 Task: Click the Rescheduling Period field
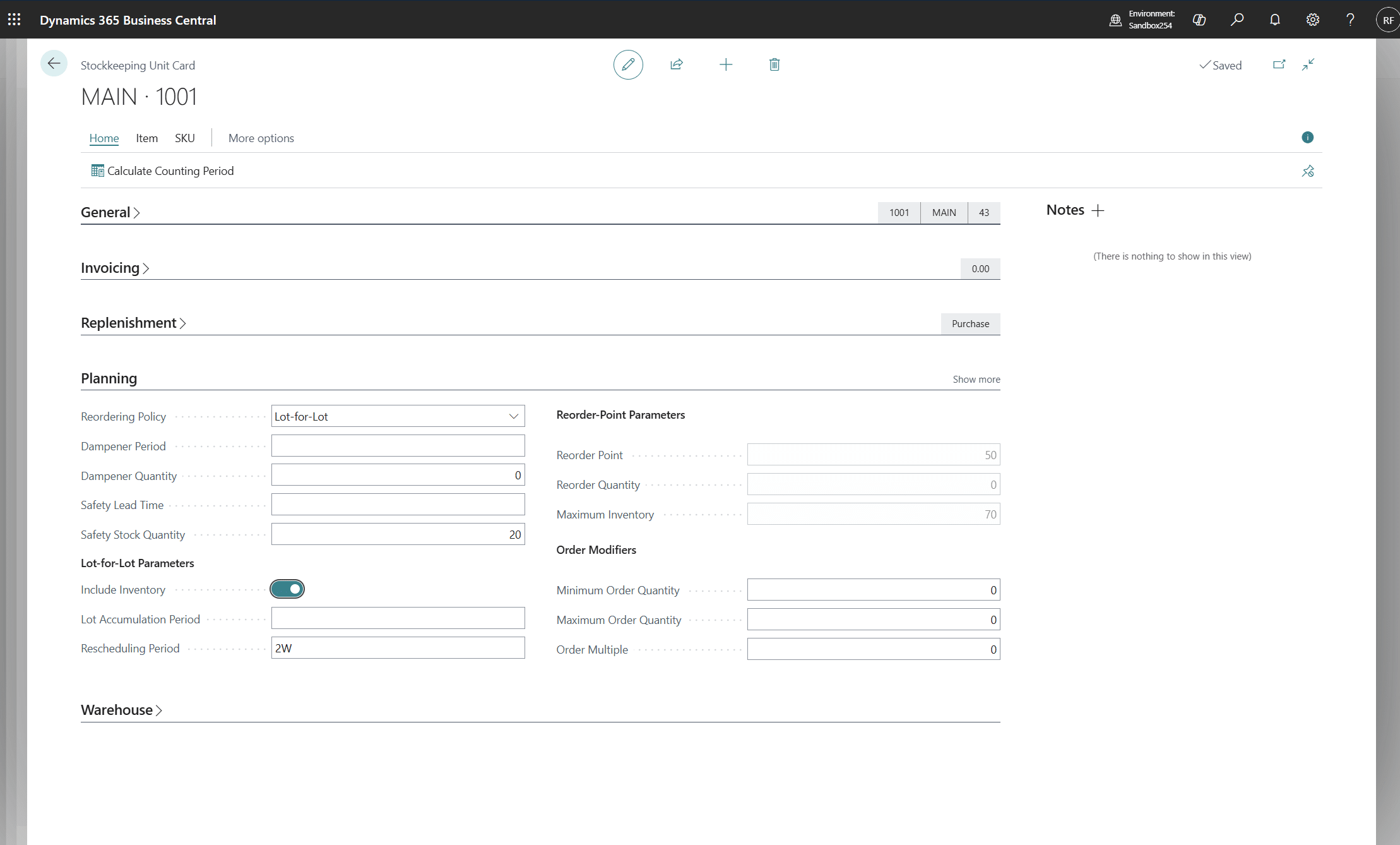(x=398, y=648)
